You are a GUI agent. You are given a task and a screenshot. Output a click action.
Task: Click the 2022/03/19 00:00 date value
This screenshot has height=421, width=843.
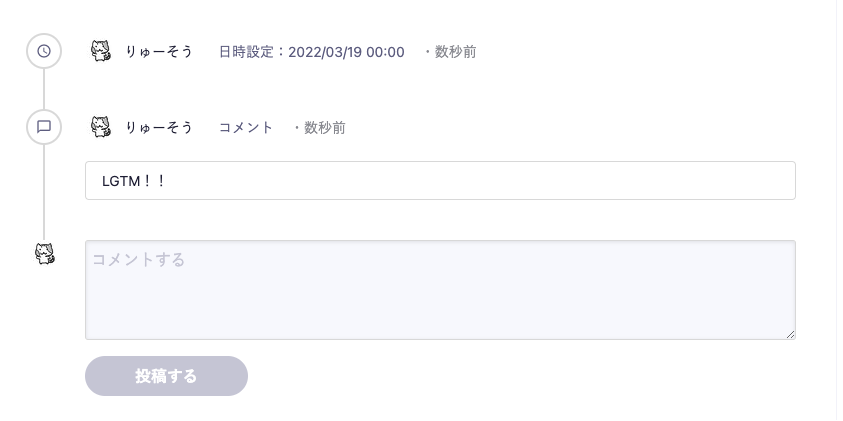pos(346,52)
